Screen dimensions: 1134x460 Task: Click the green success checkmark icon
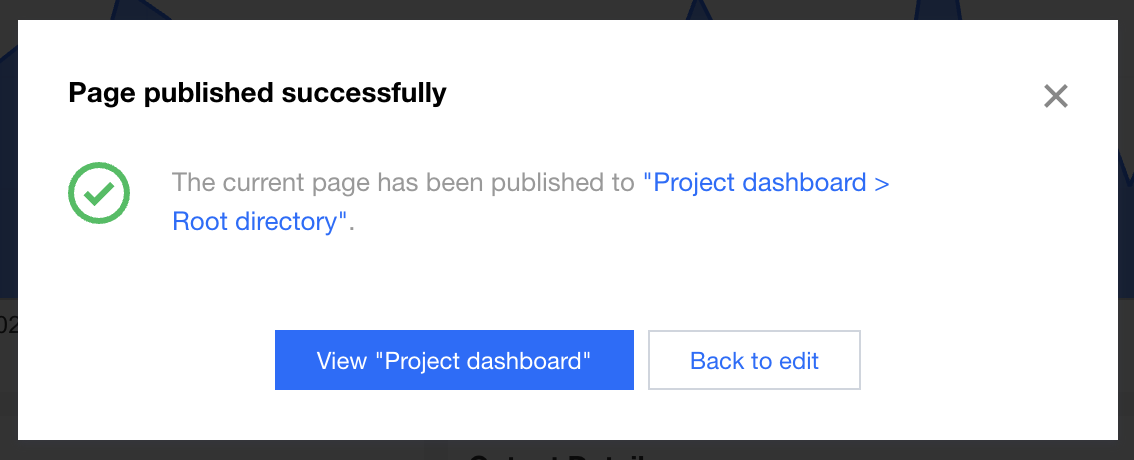click(99, 194)
